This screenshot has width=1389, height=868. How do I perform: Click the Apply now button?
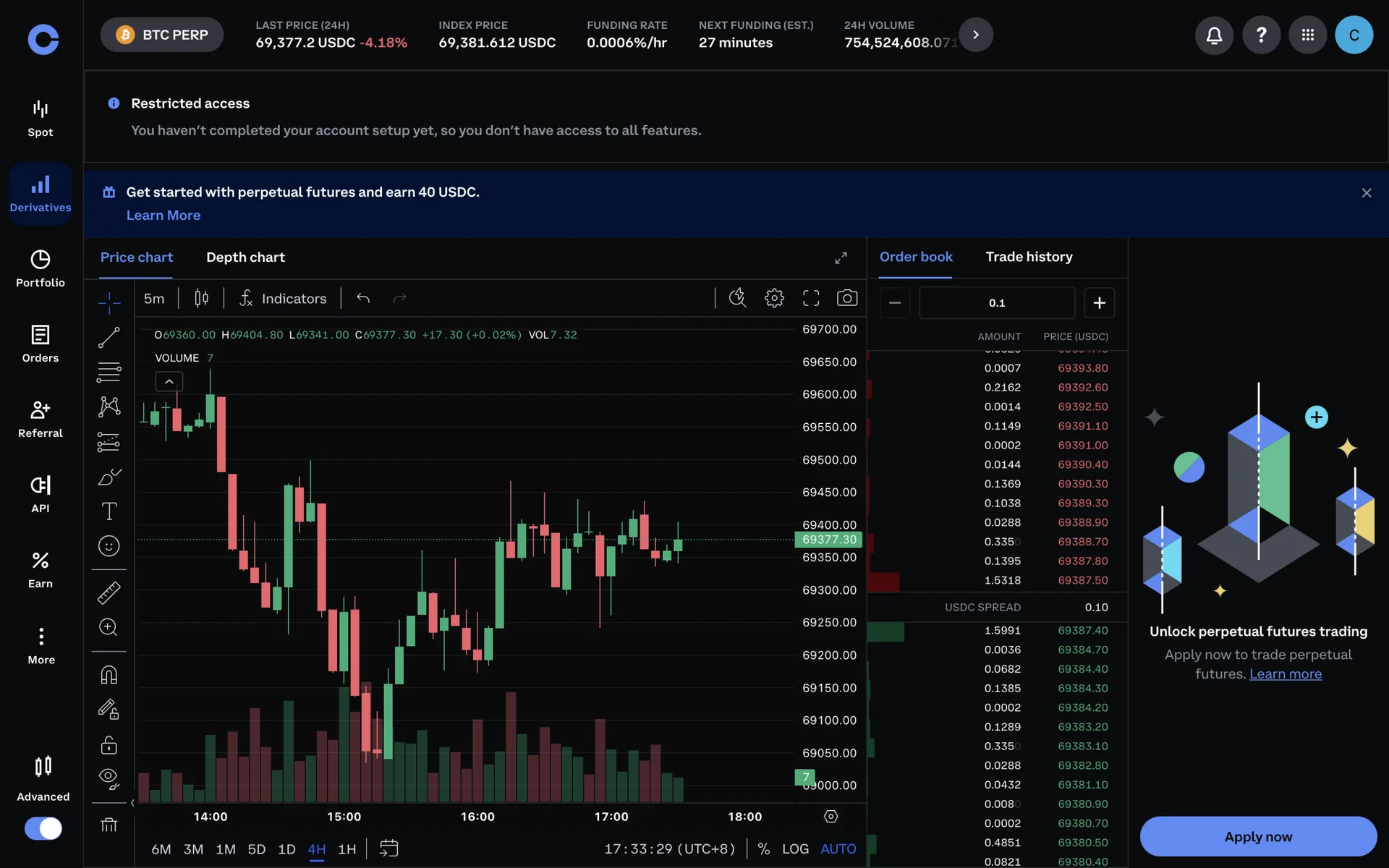(x=1258, y=836)
